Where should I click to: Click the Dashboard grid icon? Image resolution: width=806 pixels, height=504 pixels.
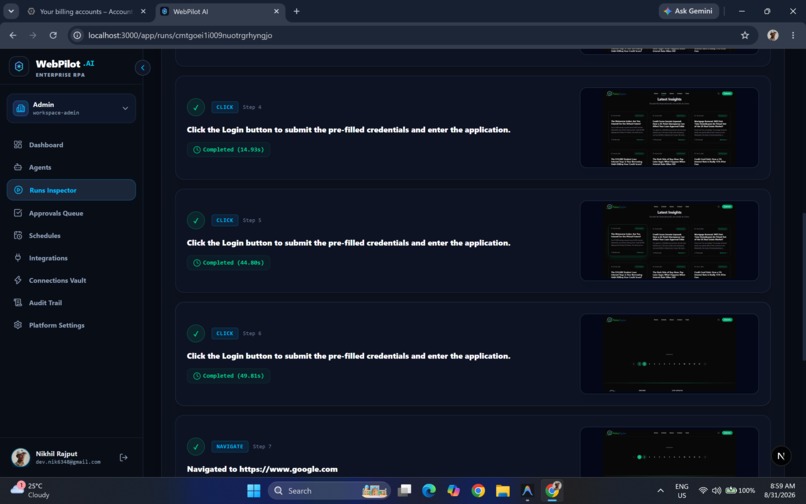click(x=18, y=145)
